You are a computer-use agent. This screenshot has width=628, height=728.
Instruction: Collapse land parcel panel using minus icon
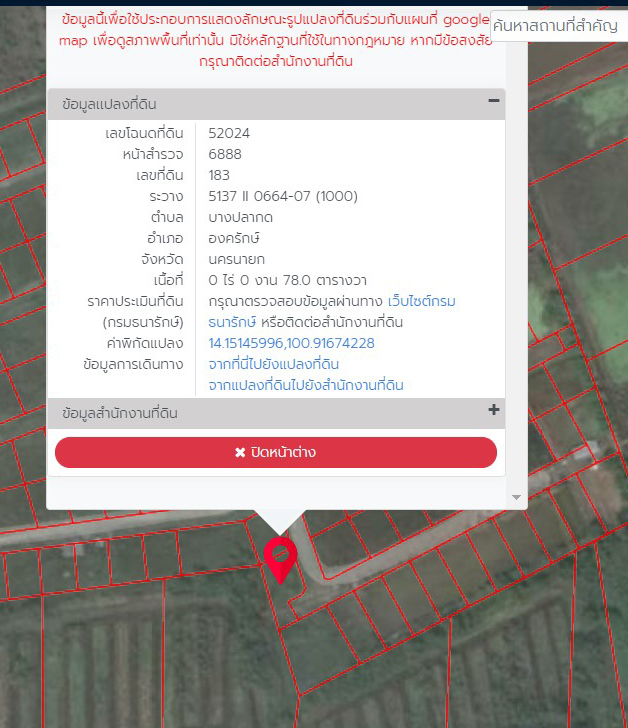click(493, 101)
